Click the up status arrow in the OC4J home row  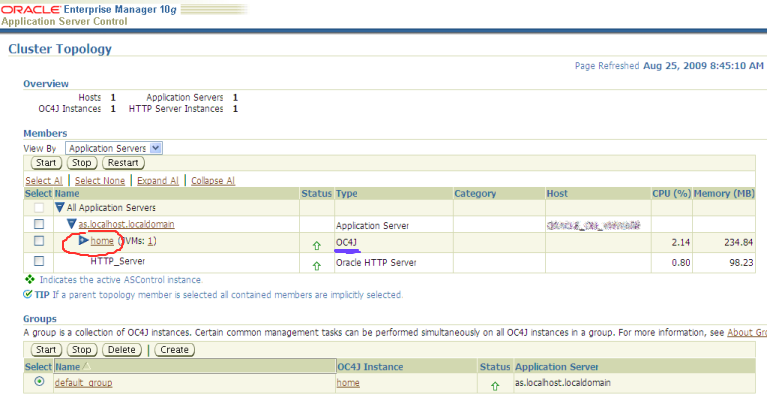(x=316, y=245)
